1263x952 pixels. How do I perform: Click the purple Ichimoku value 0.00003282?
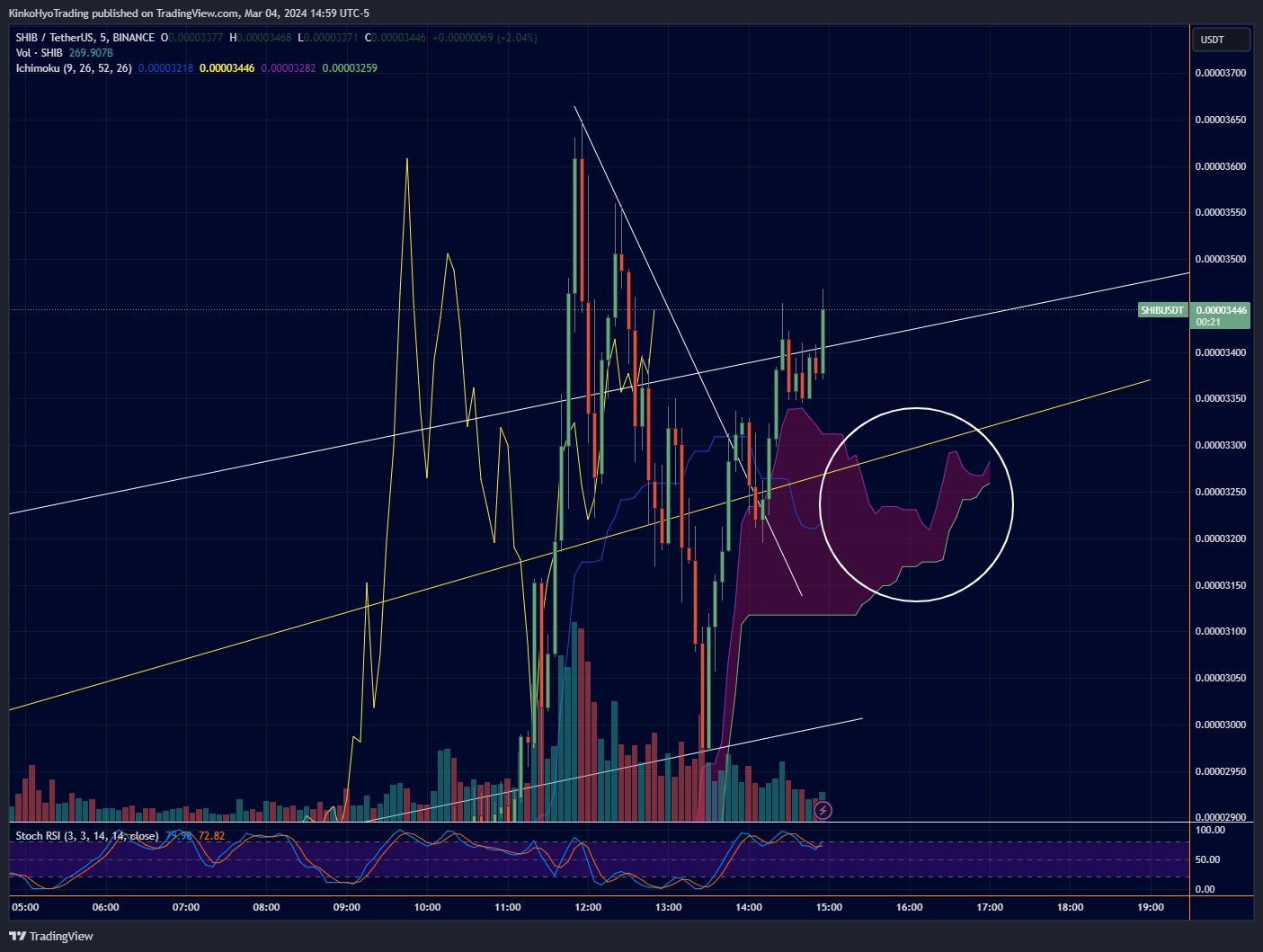[x=289, y=68]
